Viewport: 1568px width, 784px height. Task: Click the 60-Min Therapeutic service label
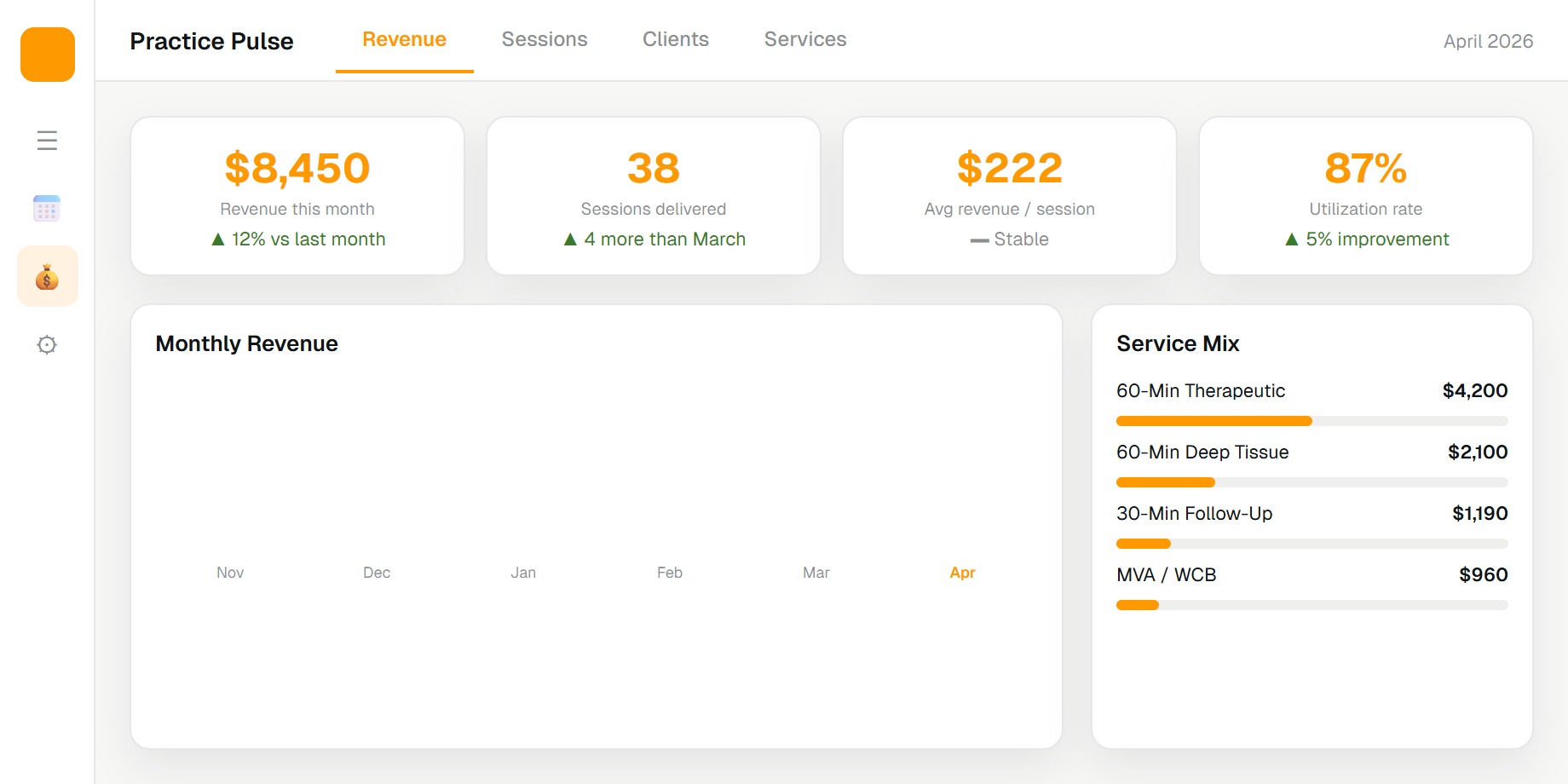1201,390
